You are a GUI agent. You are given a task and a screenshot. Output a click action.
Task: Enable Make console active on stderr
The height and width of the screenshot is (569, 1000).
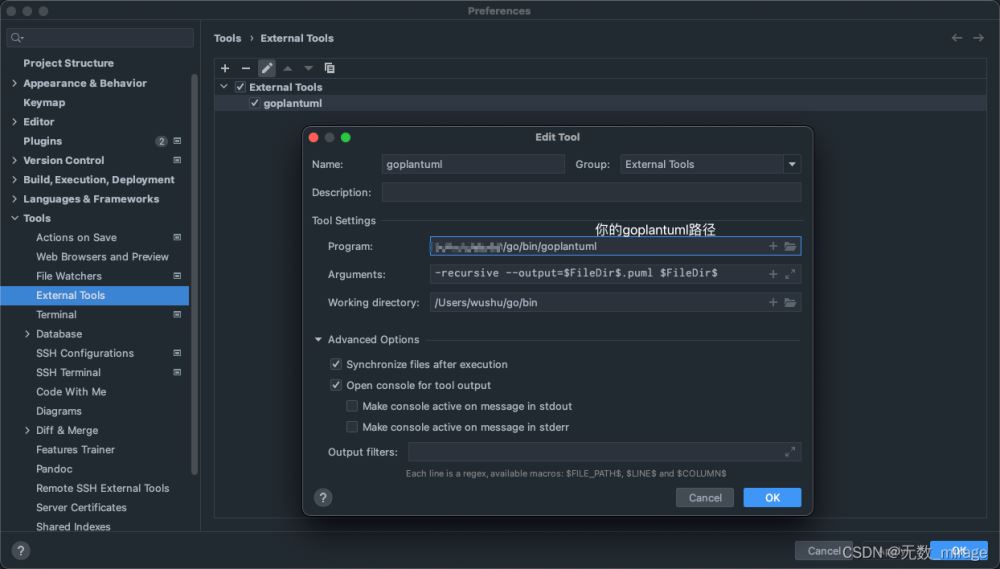click(x=351, y=427)
